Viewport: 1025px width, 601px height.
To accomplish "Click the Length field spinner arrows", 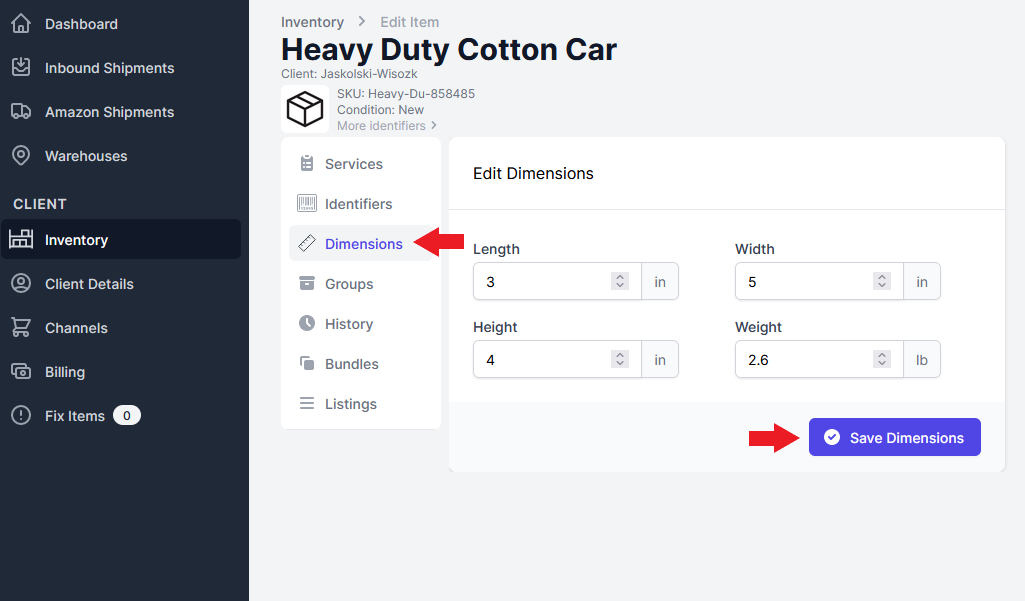I will (620, 281).
